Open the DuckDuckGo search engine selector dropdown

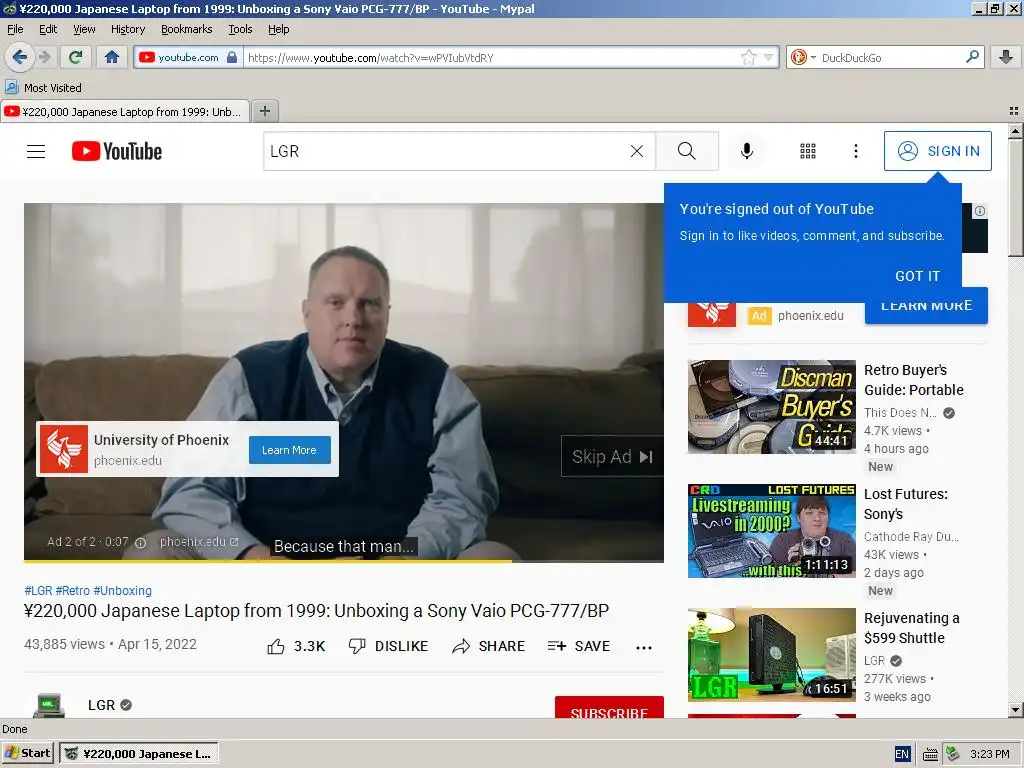click(x=804, y=57)
